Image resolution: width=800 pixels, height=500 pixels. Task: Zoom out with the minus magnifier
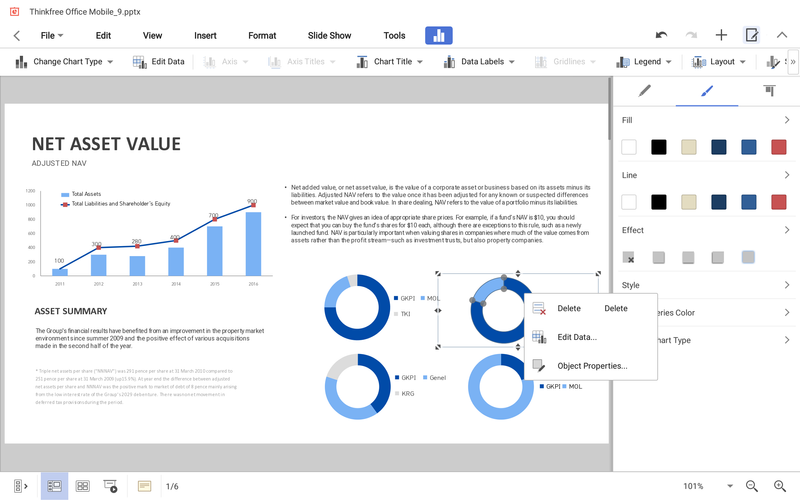pyautogui.click(x=752, y=486)
